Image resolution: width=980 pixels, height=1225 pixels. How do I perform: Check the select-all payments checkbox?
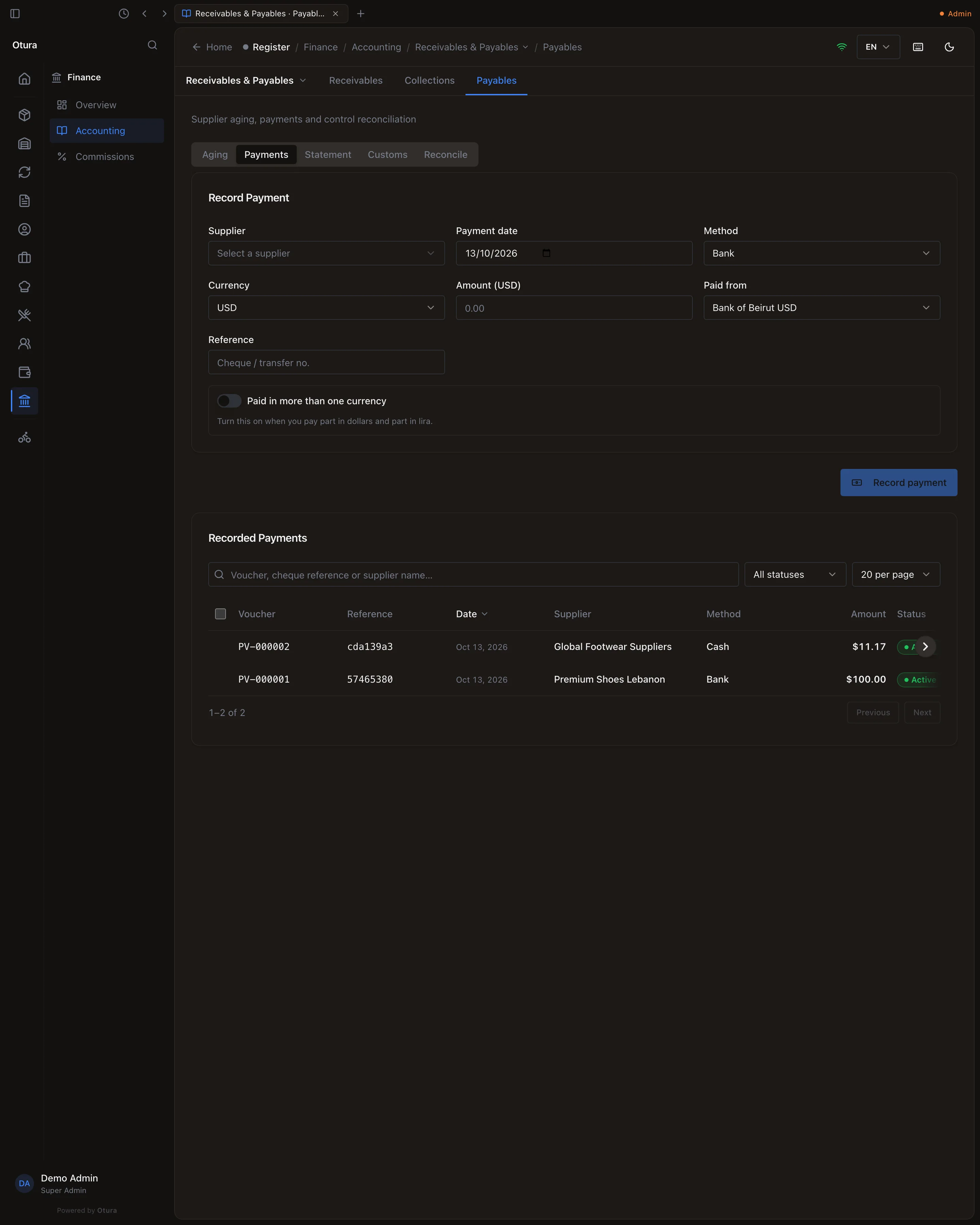[x=220, y=614]
